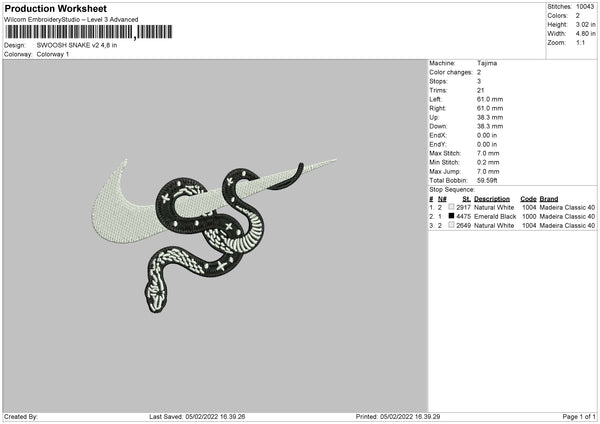
Task: Click the 'Brand' column header
Action: (549, 199)
